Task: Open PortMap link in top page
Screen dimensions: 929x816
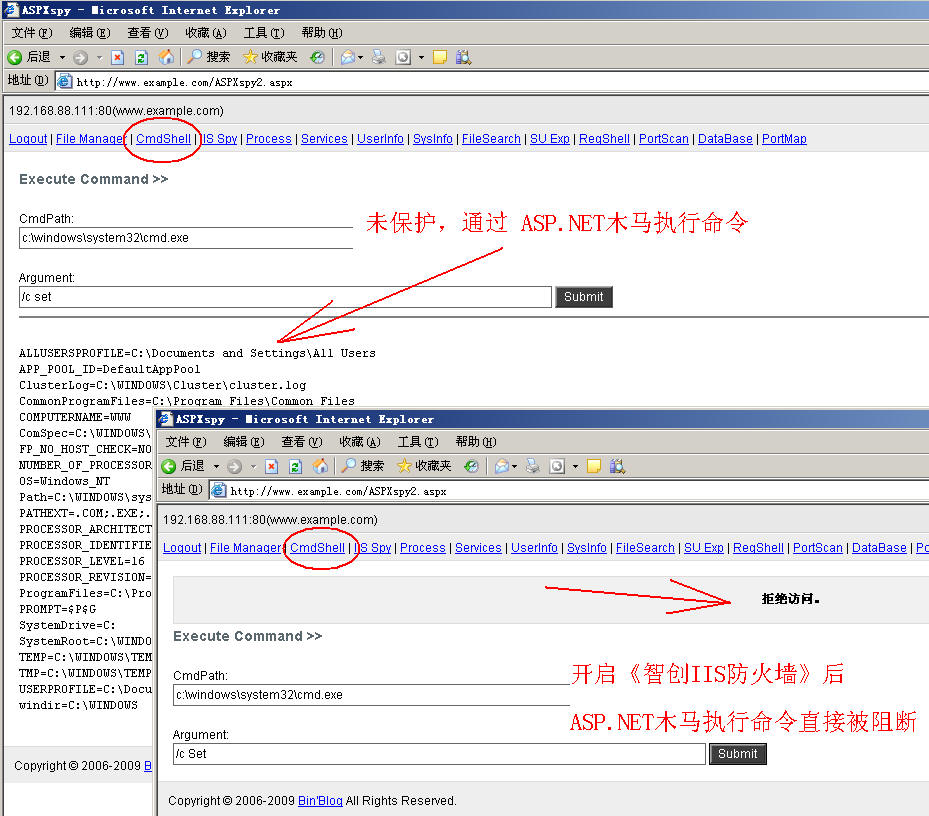Action: [784, 139]
